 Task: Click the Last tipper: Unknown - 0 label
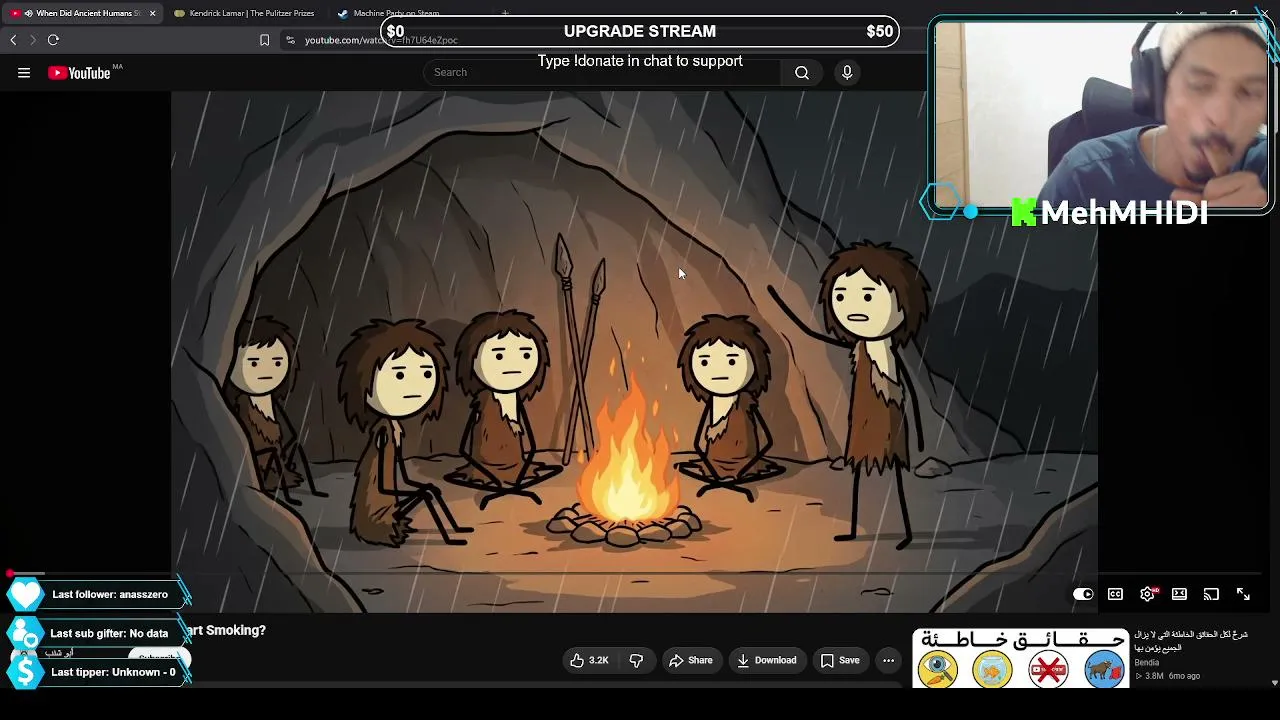coord(113,672)
